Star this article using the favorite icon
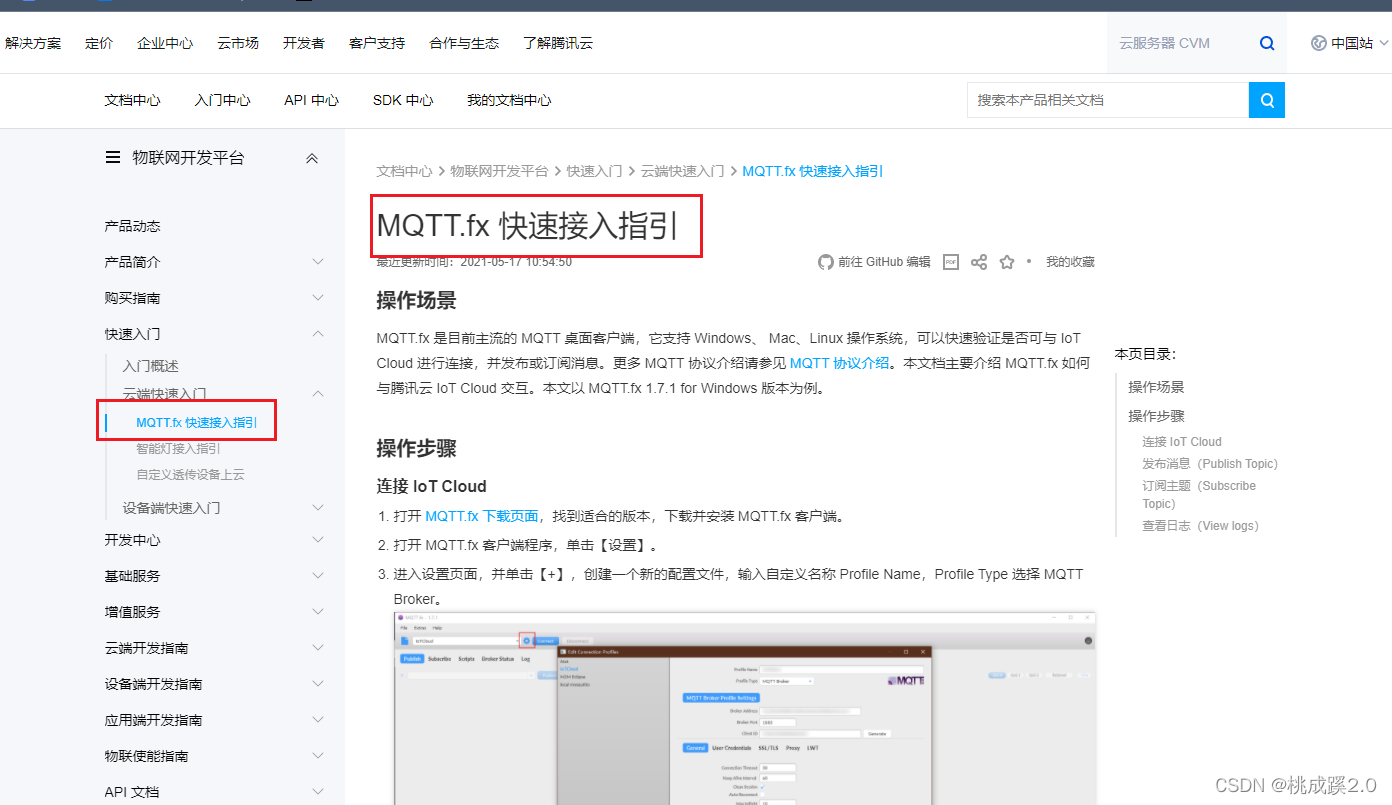1392x805 pixels. click(x=1007, y=262)
